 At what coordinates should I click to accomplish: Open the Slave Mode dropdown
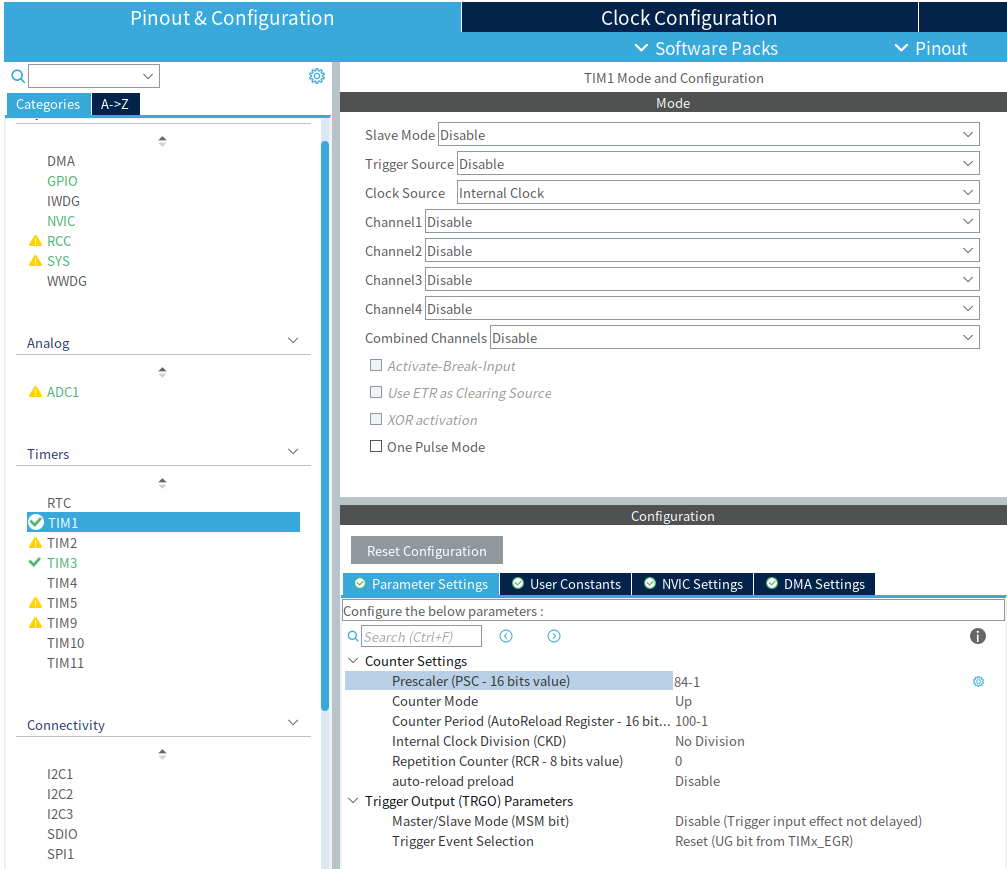click(x=708, y=135)
